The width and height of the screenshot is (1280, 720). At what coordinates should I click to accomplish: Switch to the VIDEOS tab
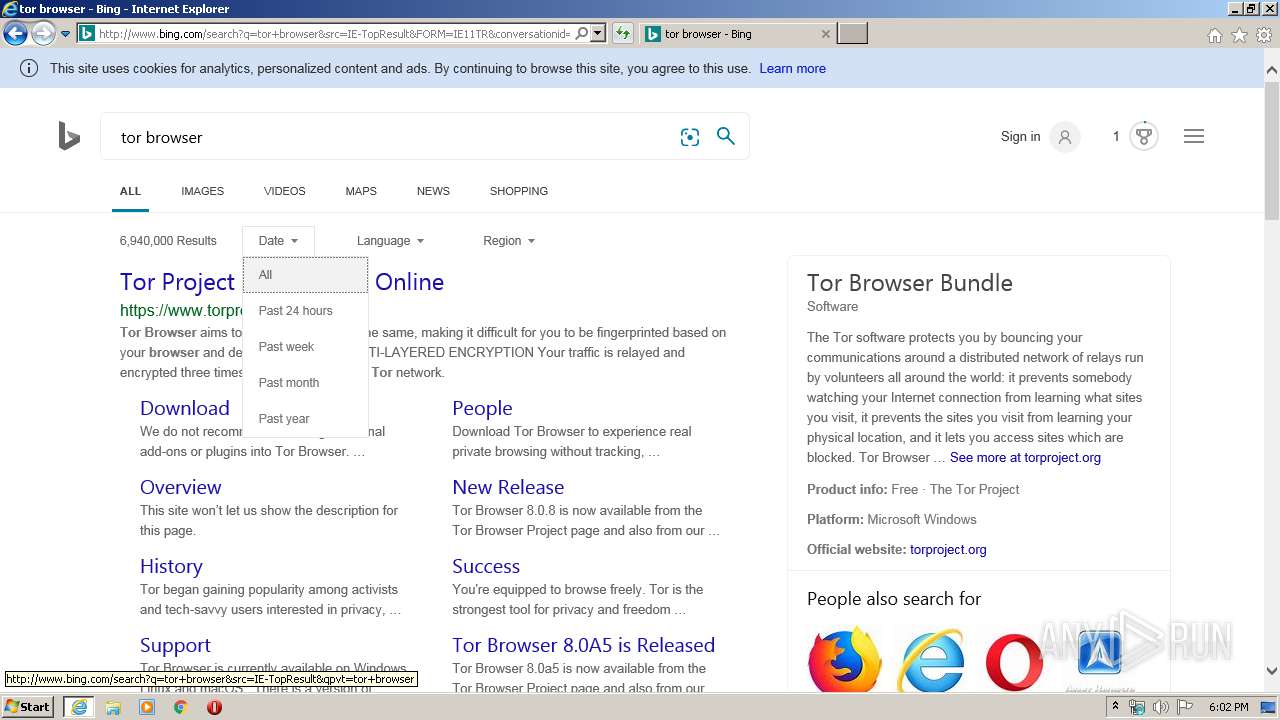[x=284, y=191]
